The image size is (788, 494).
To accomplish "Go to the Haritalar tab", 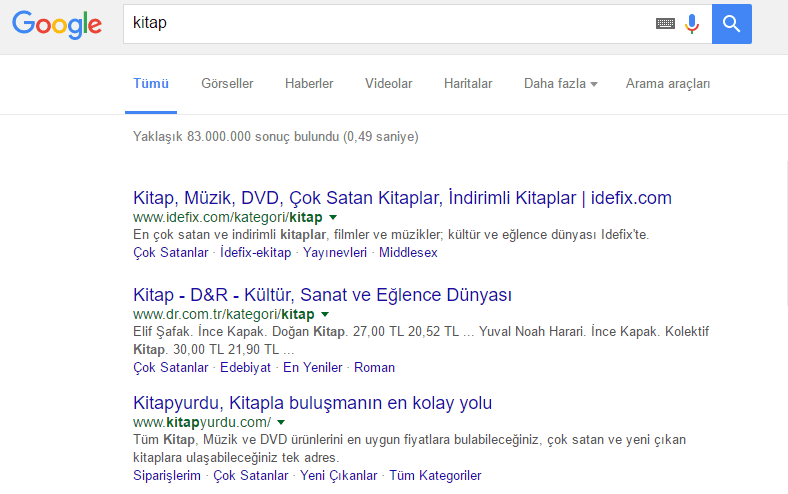I will (x=468, y=84).
